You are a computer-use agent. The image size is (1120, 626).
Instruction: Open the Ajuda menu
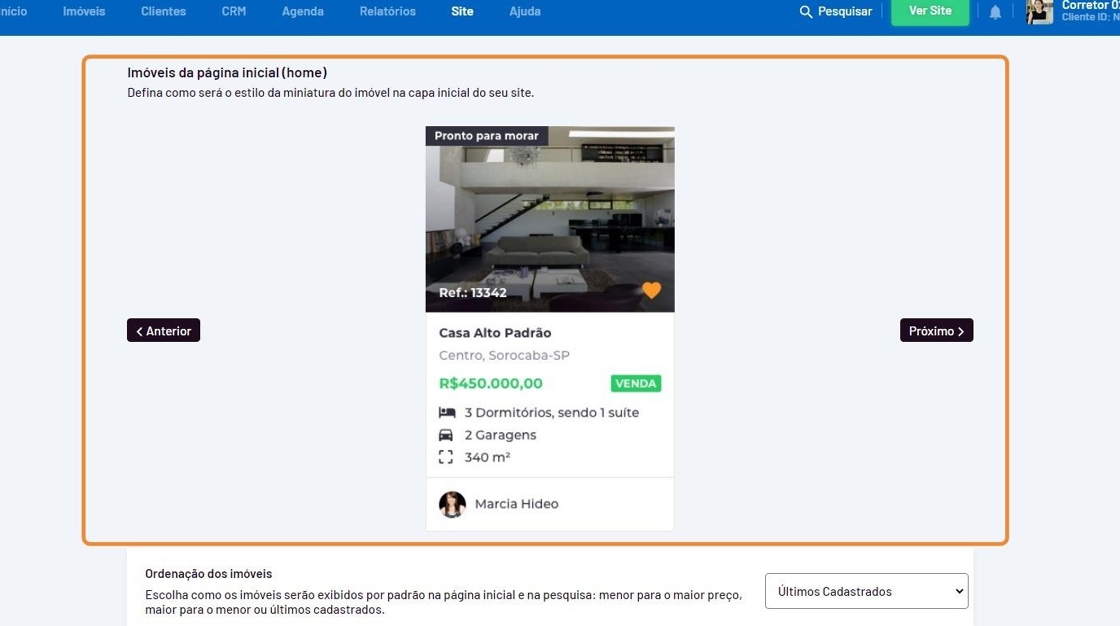pos(525,12)
